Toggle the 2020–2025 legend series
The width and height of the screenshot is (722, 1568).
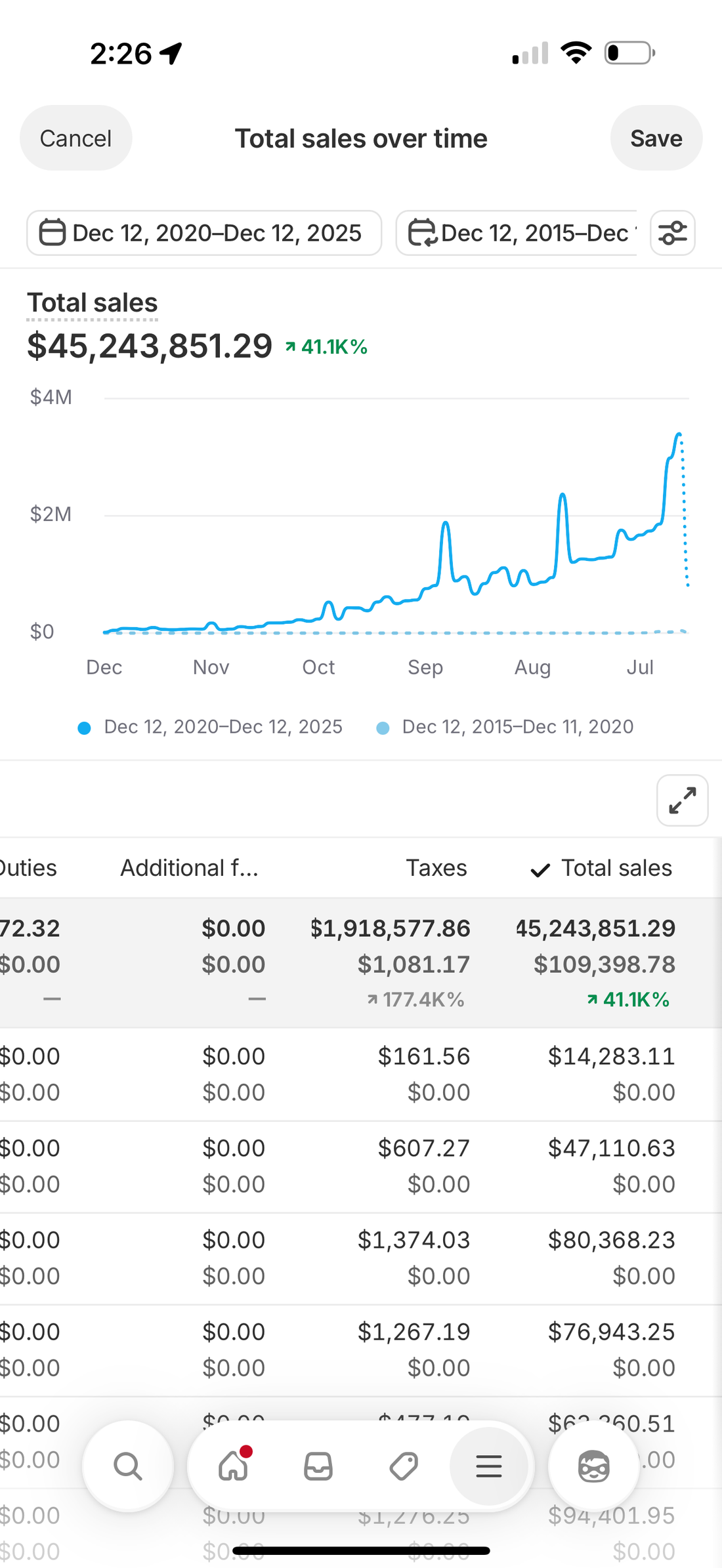coord(210,727)
